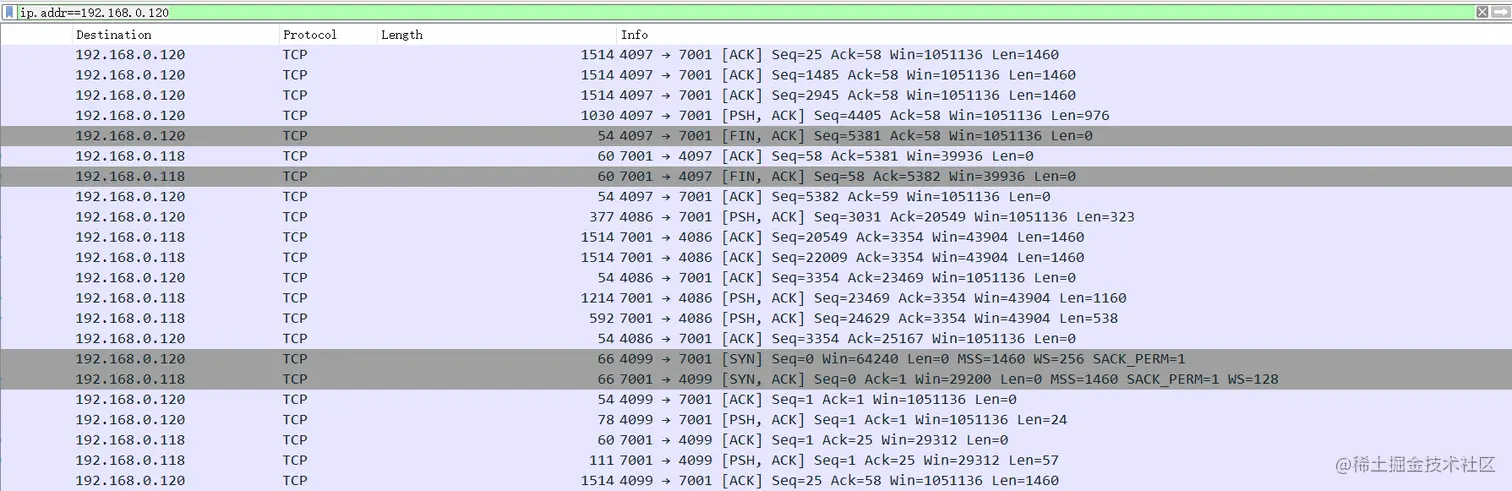1512x491 pixels.
Task: Click the Length cell showing 111
Action: [x=601, y=460]
